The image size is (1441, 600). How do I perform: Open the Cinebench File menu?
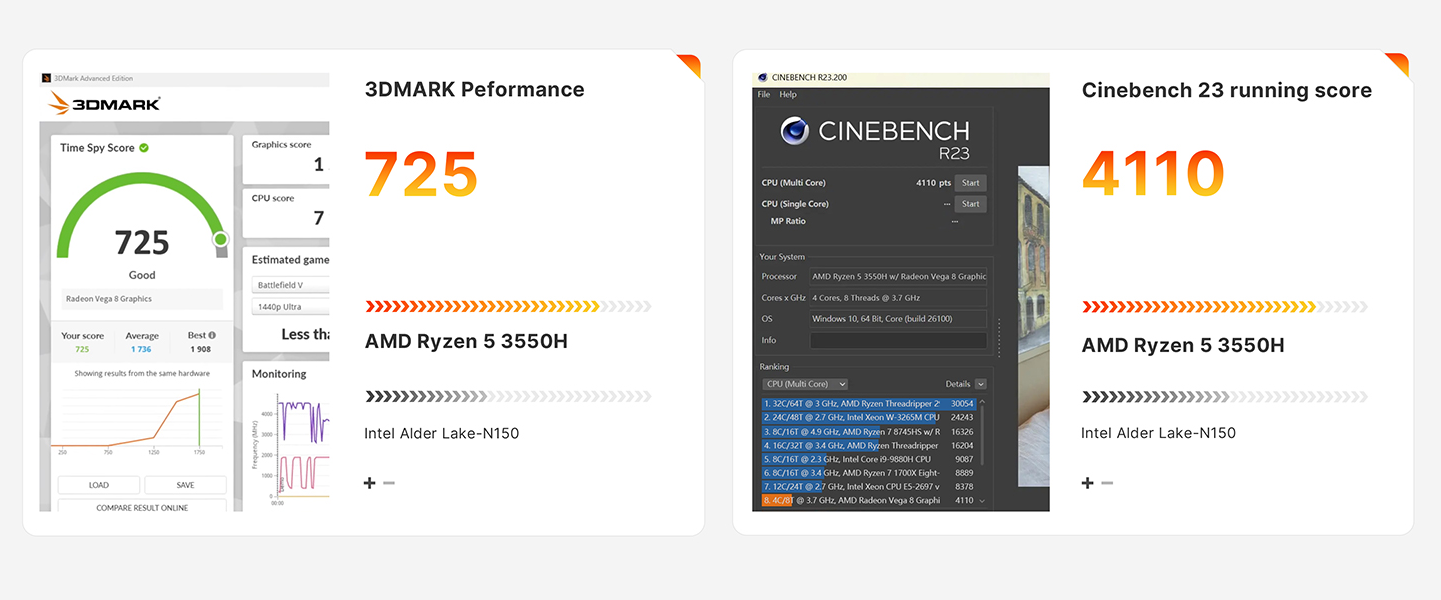click(x=764, y=95)
